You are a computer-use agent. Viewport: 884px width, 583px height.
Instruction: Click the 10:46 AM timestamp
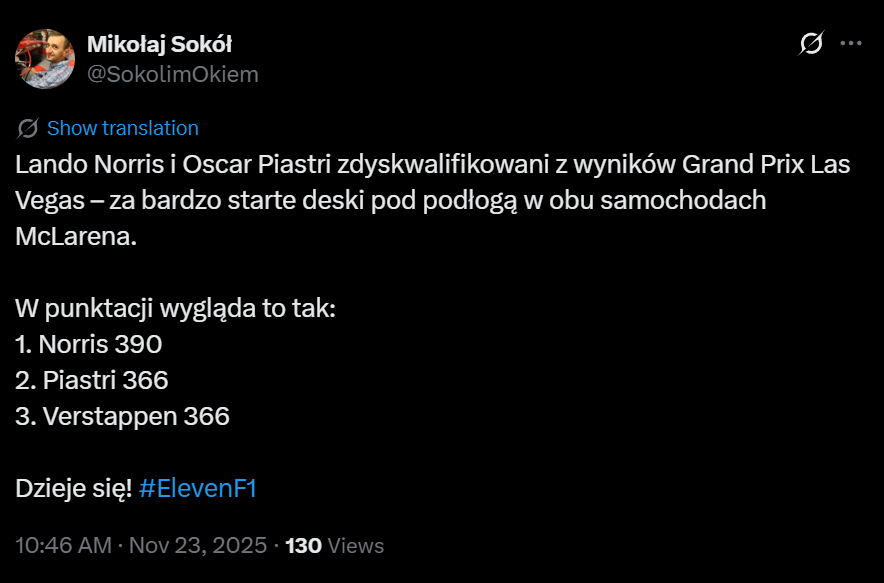(x=63, y=546)
